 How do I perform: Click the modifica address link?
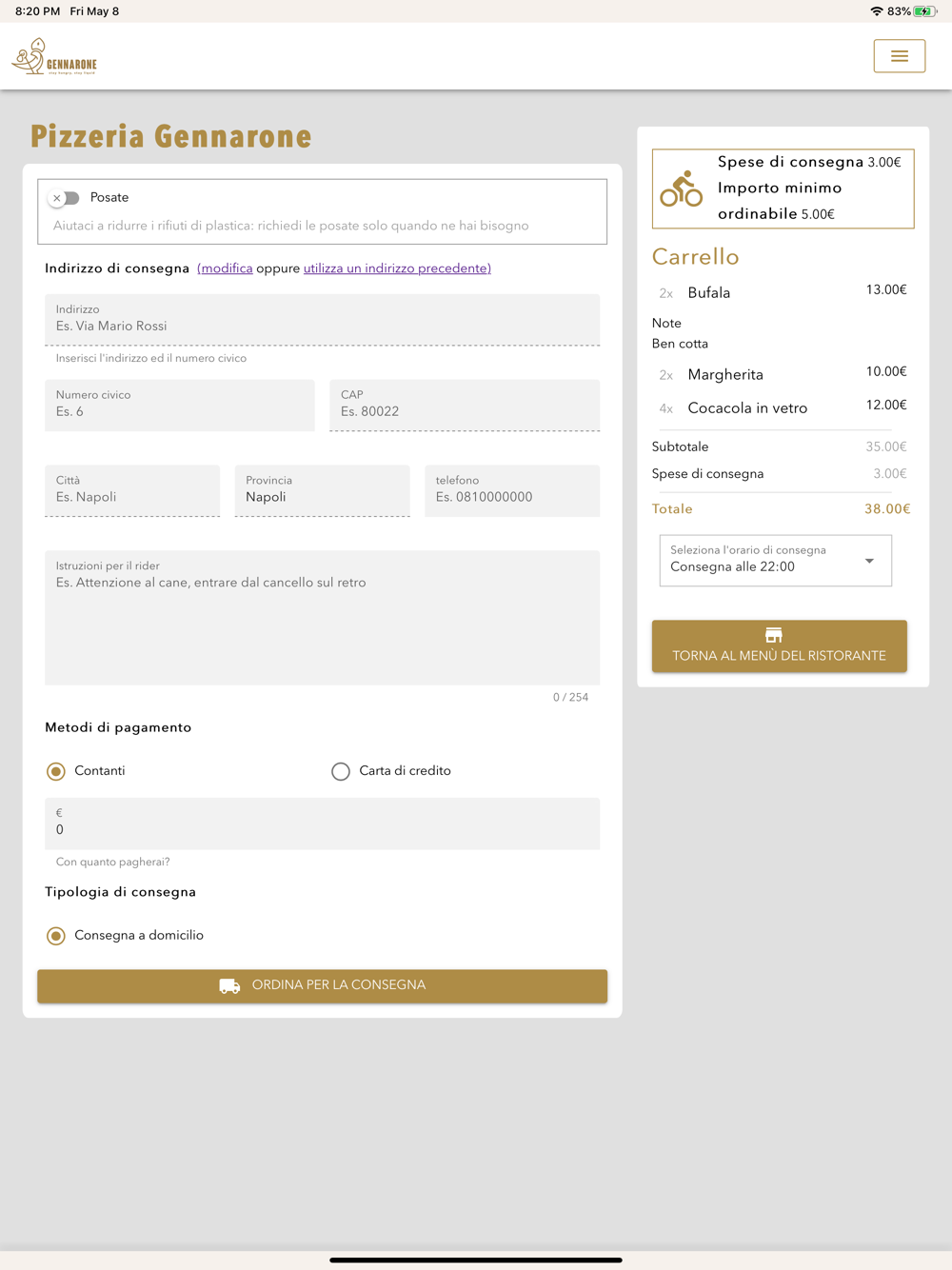(x=225, y=268)
